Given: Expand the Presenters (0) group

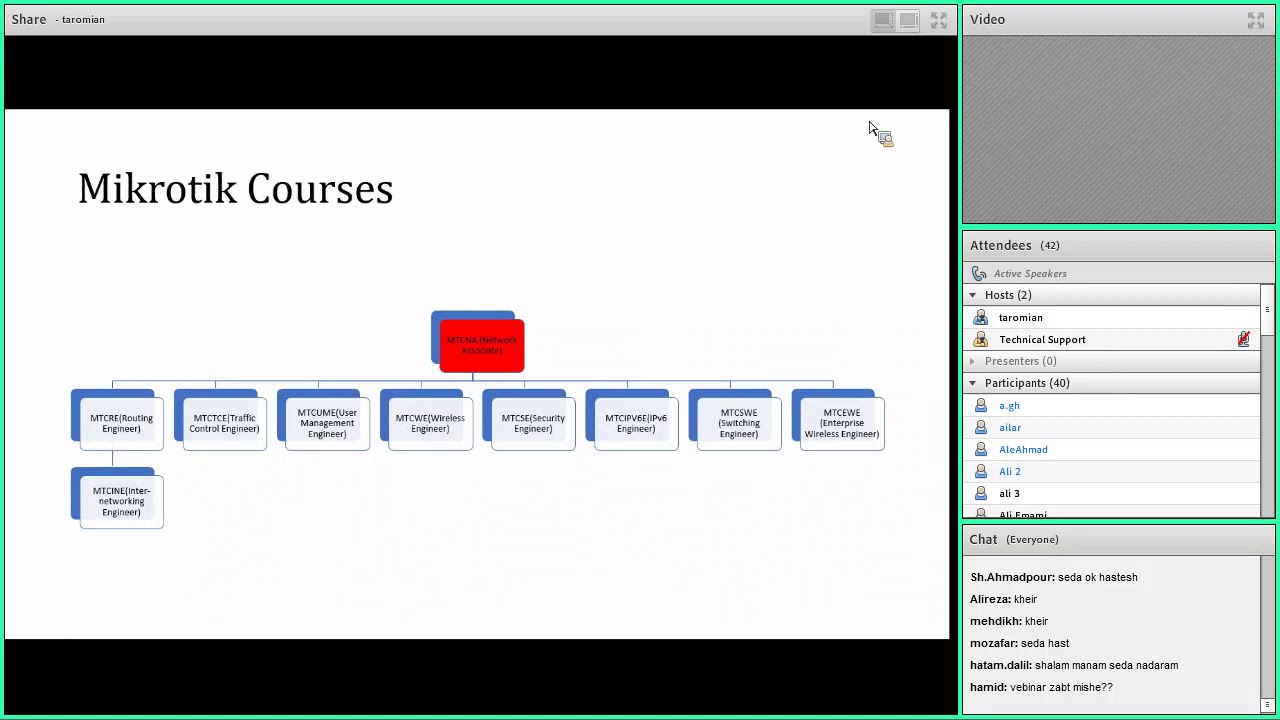Looking at the screenshot, I should 972,361.
